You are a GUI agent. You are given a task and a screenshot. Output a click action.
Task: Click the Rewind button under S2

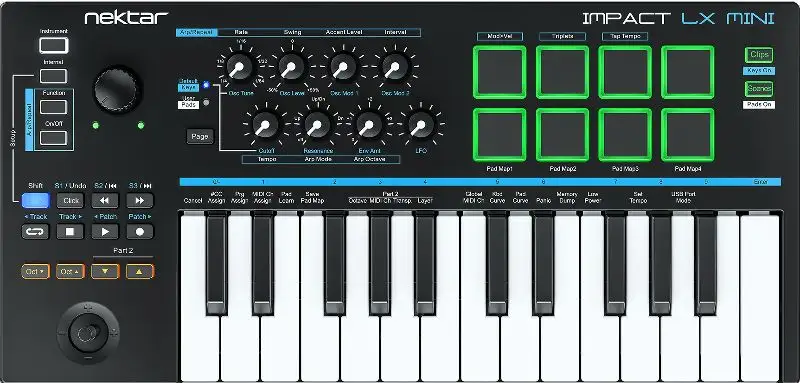point(105,200)
